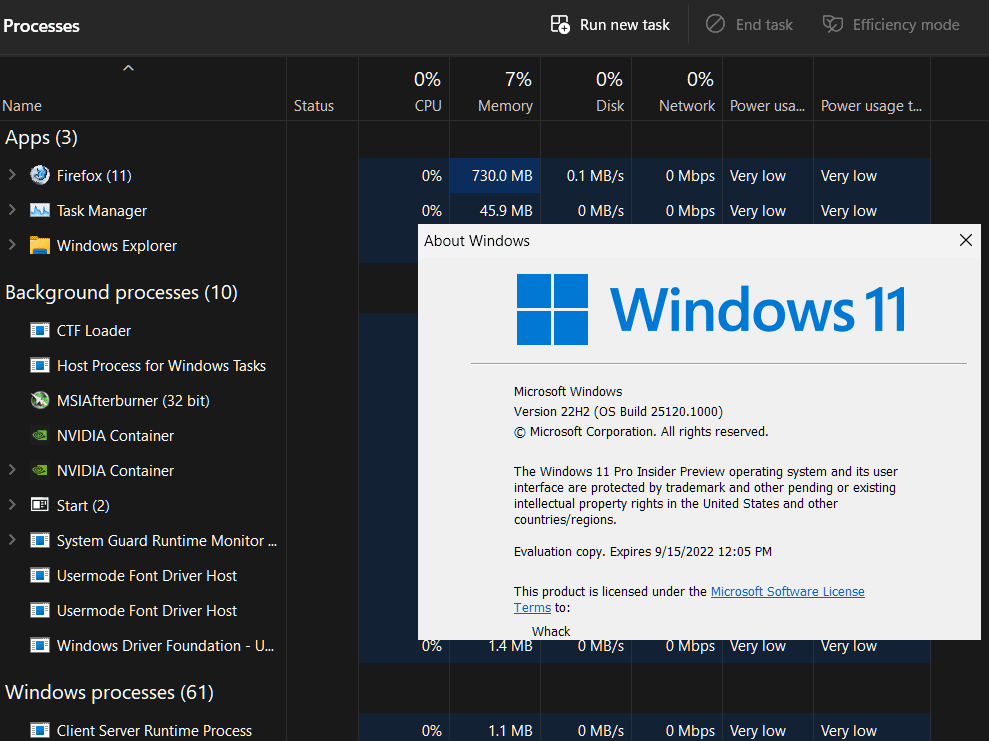
Task: Expand the Windows Explorer process entry
Action: coord(12,245)
